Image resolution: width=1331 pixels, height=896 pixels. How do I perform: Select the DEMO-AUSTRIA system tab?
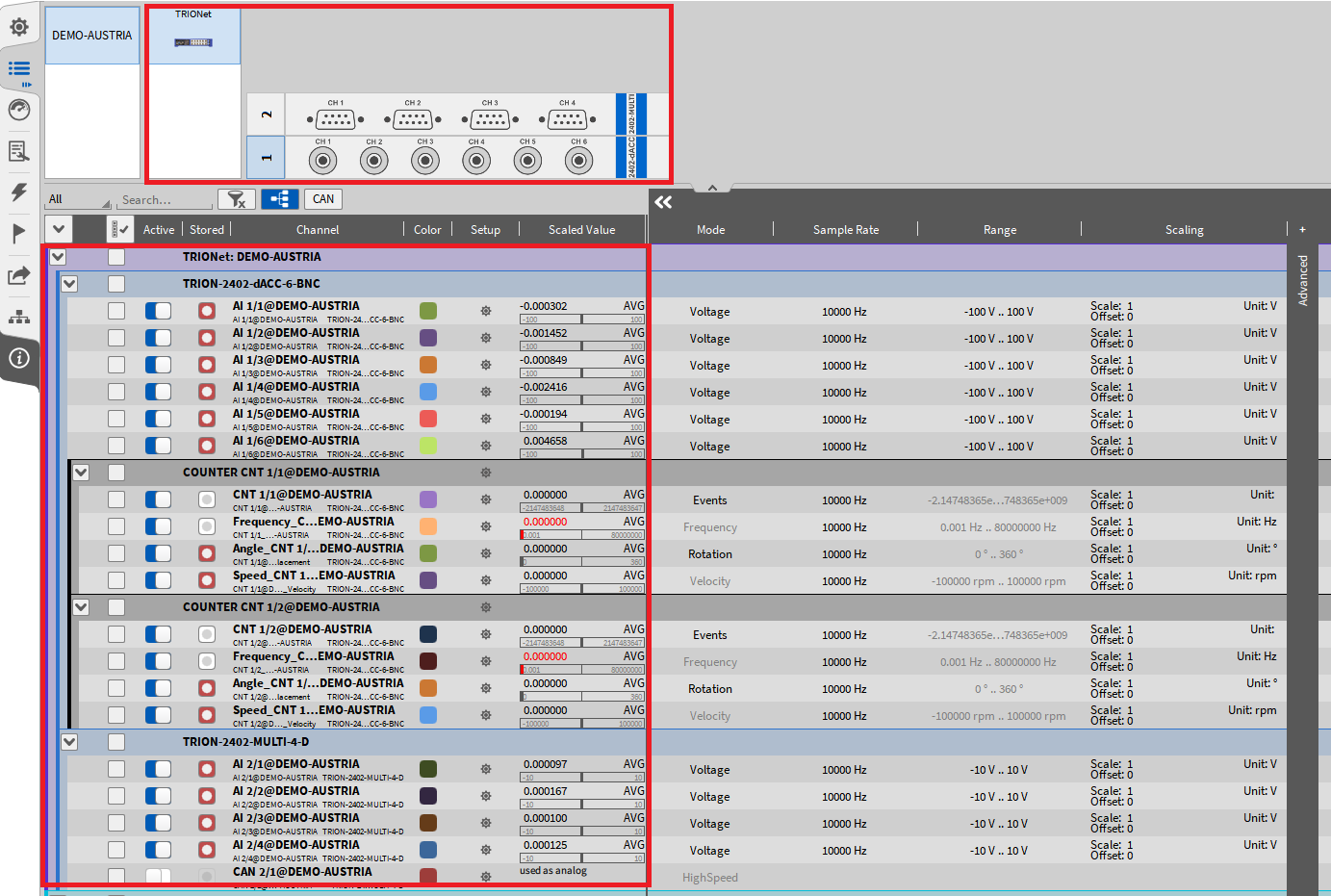92,36
